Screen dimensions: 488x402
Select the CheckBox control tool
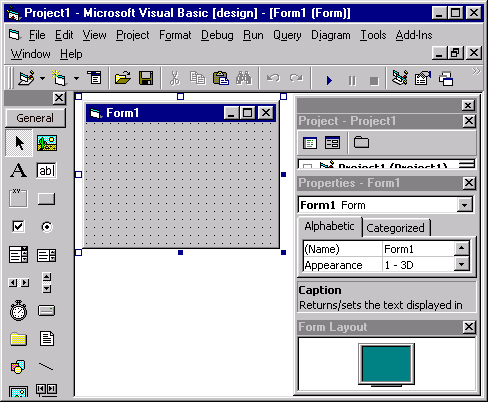(x=18, y=227)
